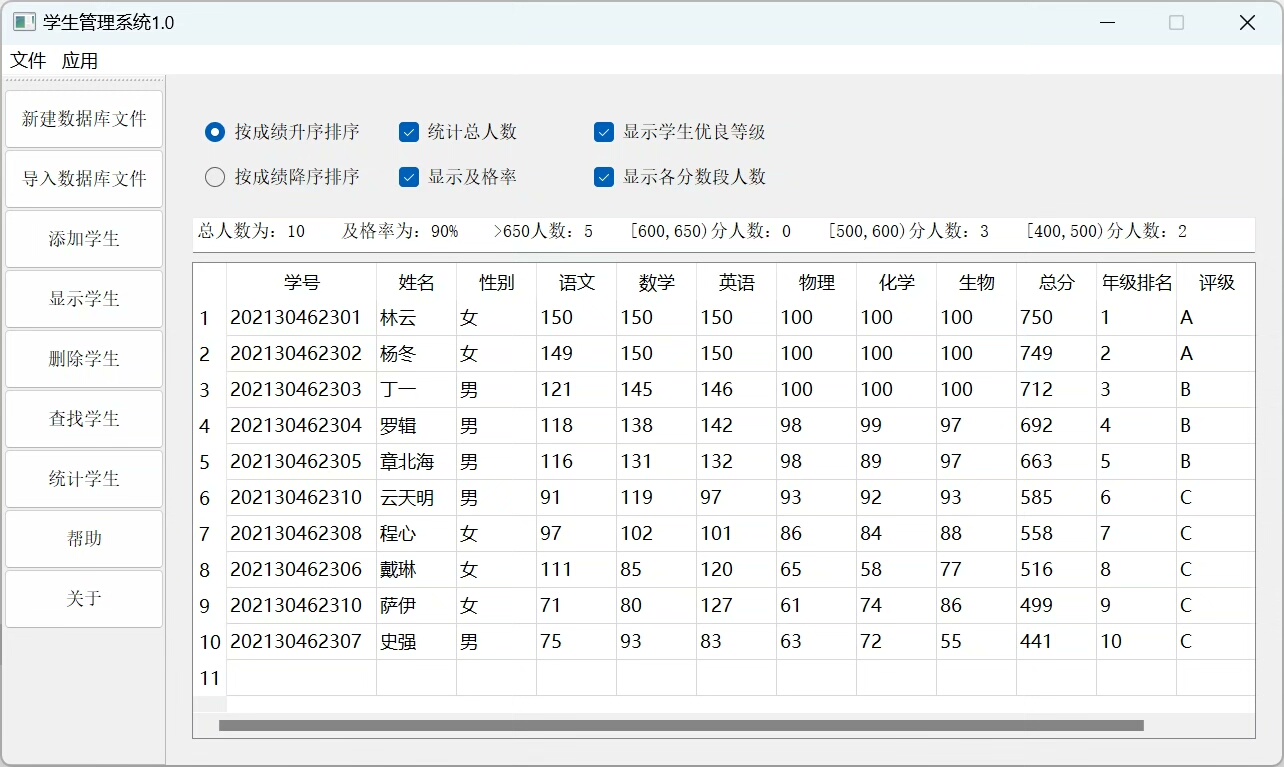Click the 新建数据库文件 button
The image size is (1284, 767).
[84, 119]
